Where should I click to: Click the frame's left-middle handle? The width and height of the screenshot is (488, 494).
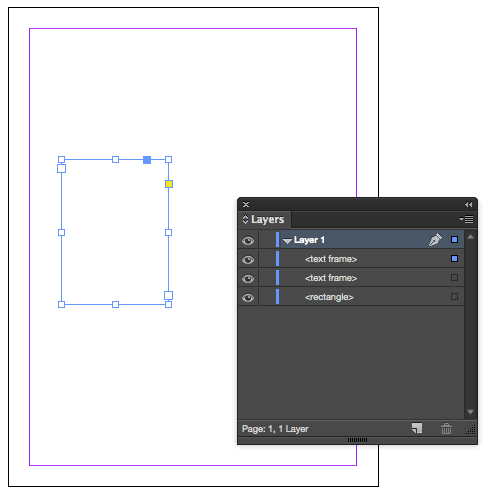click(x=61, y=232)
